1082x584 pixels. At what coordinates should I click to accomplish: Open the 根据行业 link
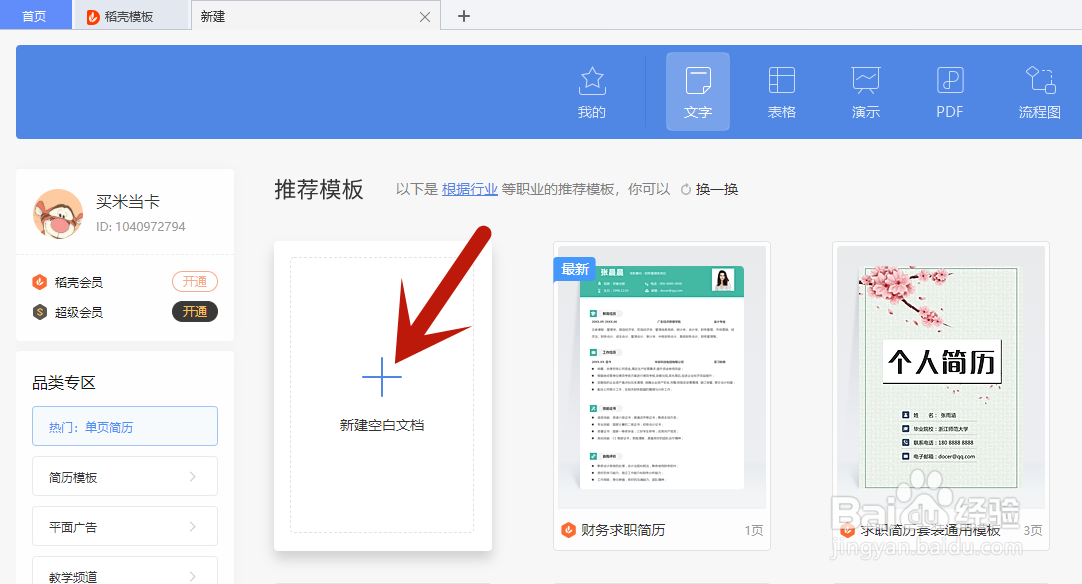[469, 188]
